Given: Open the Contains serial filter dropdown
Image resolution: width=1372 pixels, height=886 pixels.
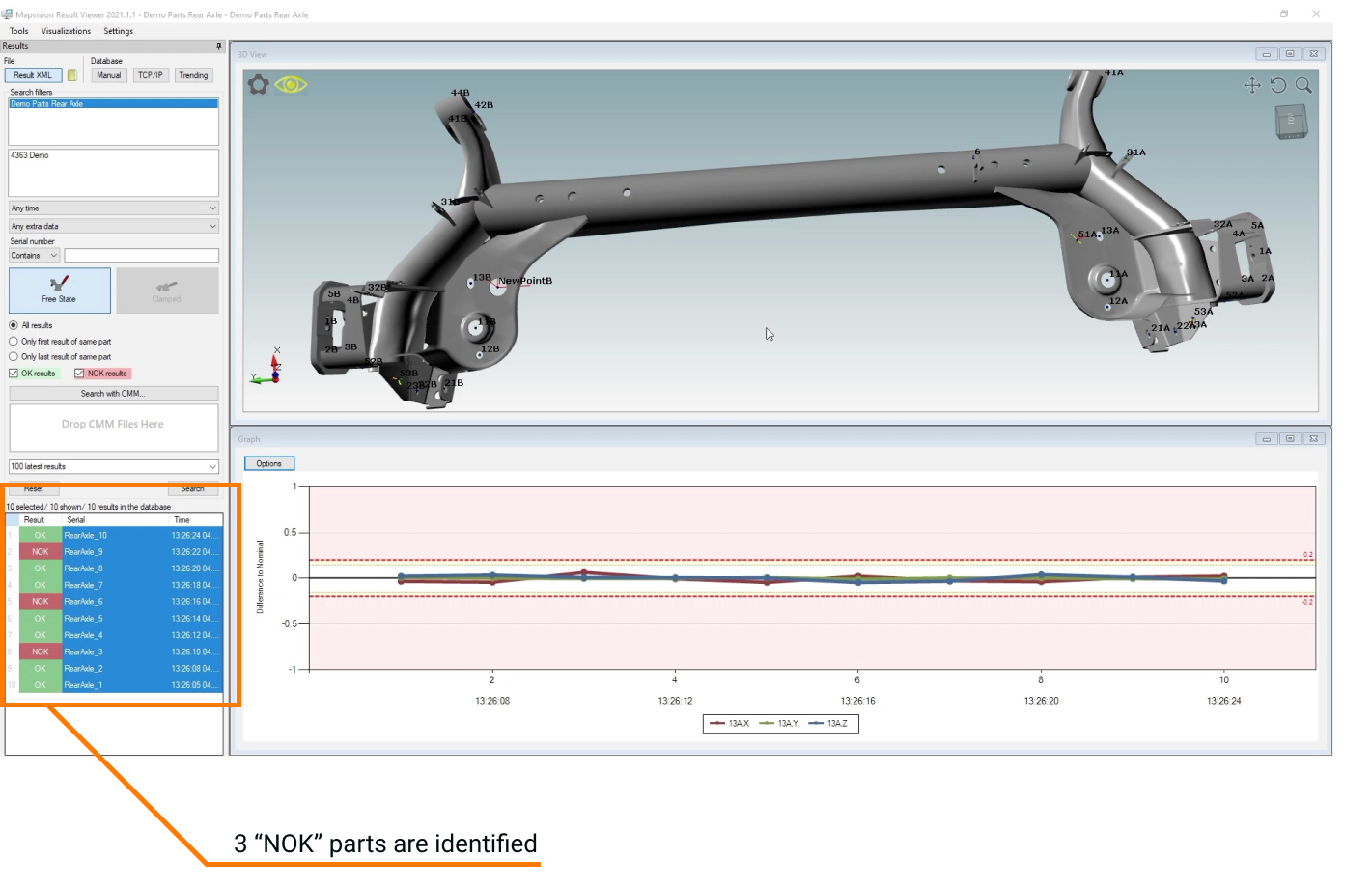Looking at the screenshot, I should click(x=35, y=256).
